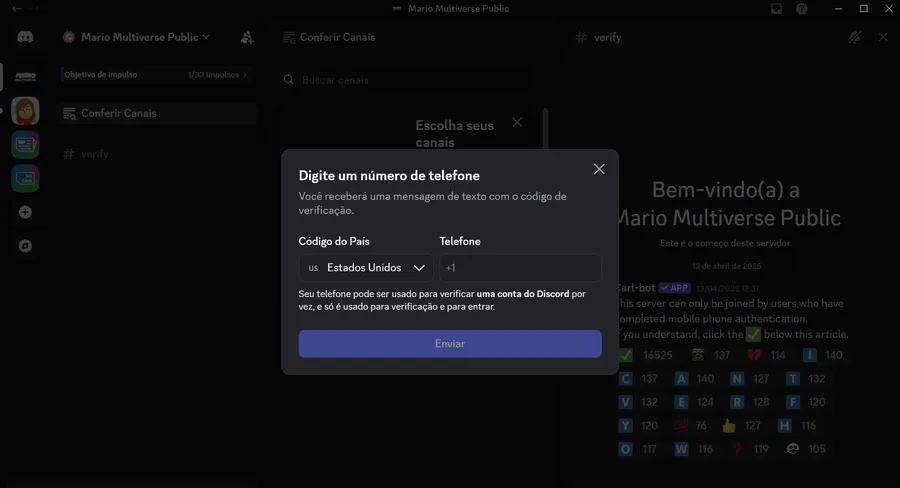React with face emoji count 105
900x488 pixels.
806,450
